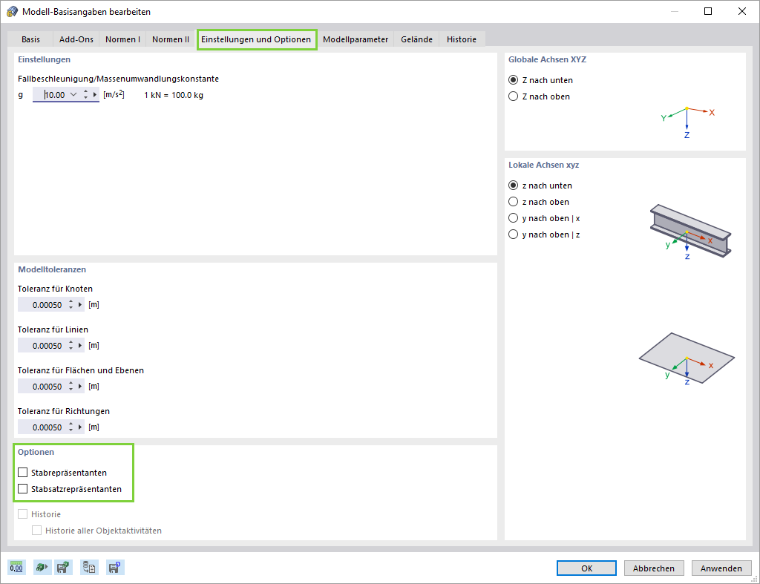Expand arrow menu of Toleranz für Linien
Screen dimensions: 760x584
80,346
